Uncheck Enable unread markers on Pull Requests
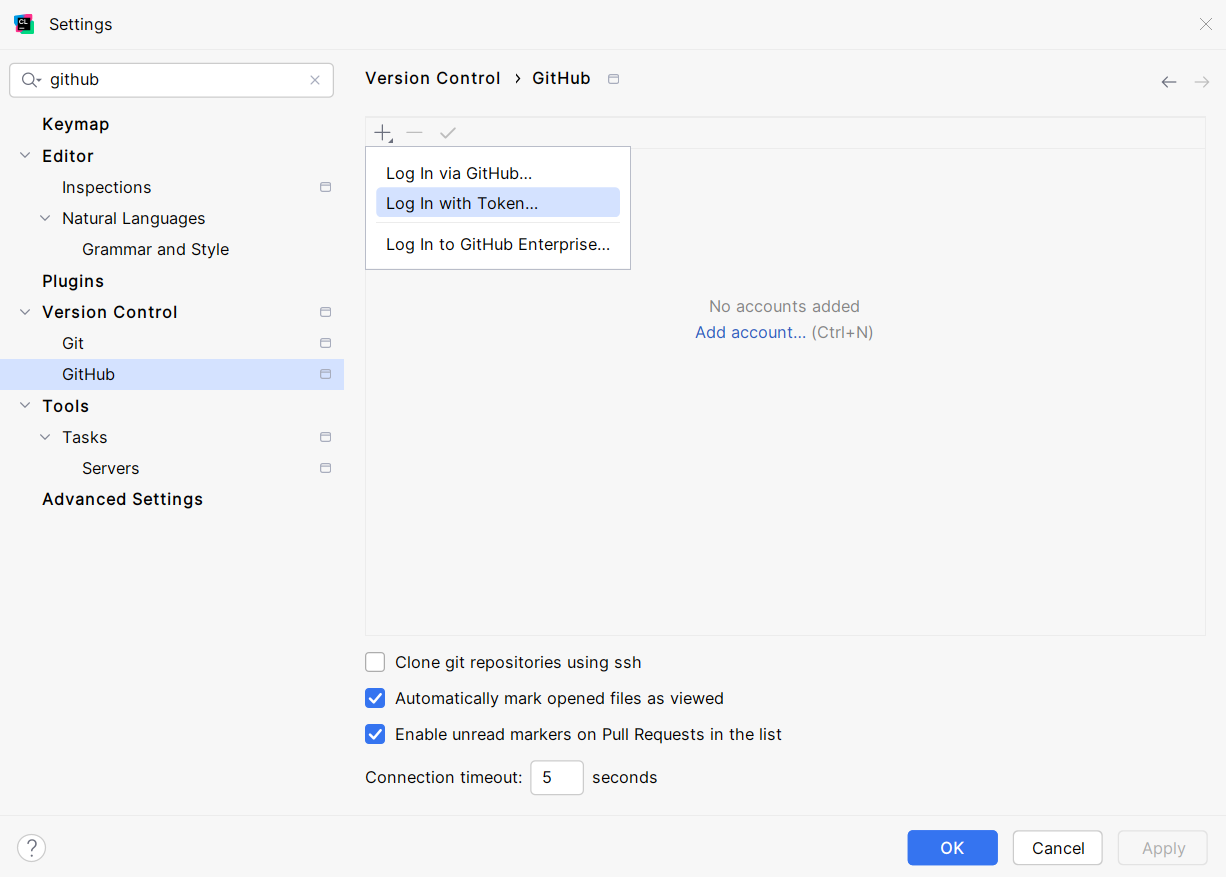 point(375,734)
